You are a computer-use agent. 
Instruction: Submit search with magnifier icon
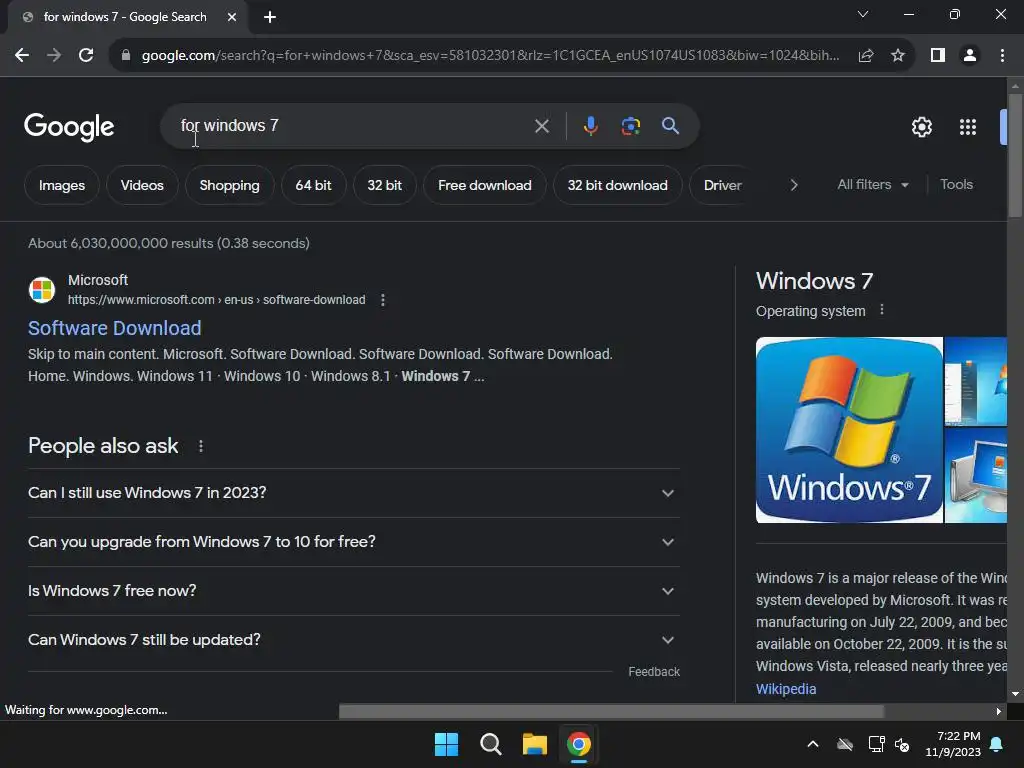coord(670,125)
